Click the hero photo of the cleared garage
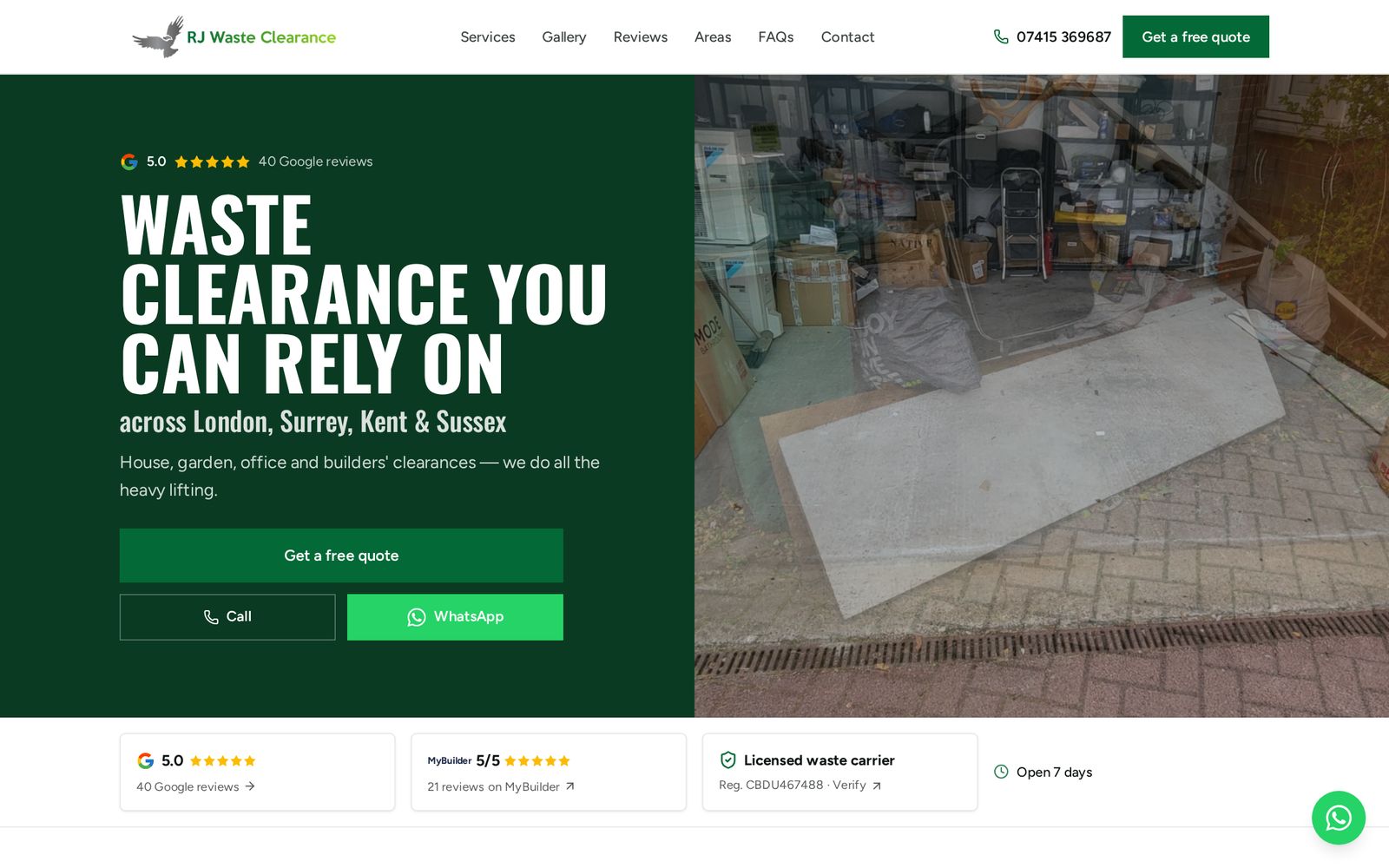1389x868 pixels. point(1042,396)
